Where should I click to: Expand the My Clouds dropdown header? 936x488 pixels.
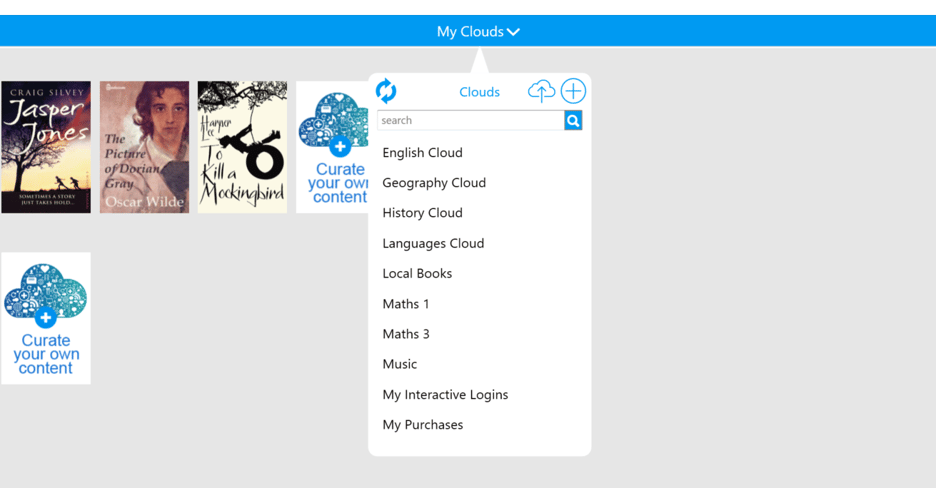[x=478, y=32]
